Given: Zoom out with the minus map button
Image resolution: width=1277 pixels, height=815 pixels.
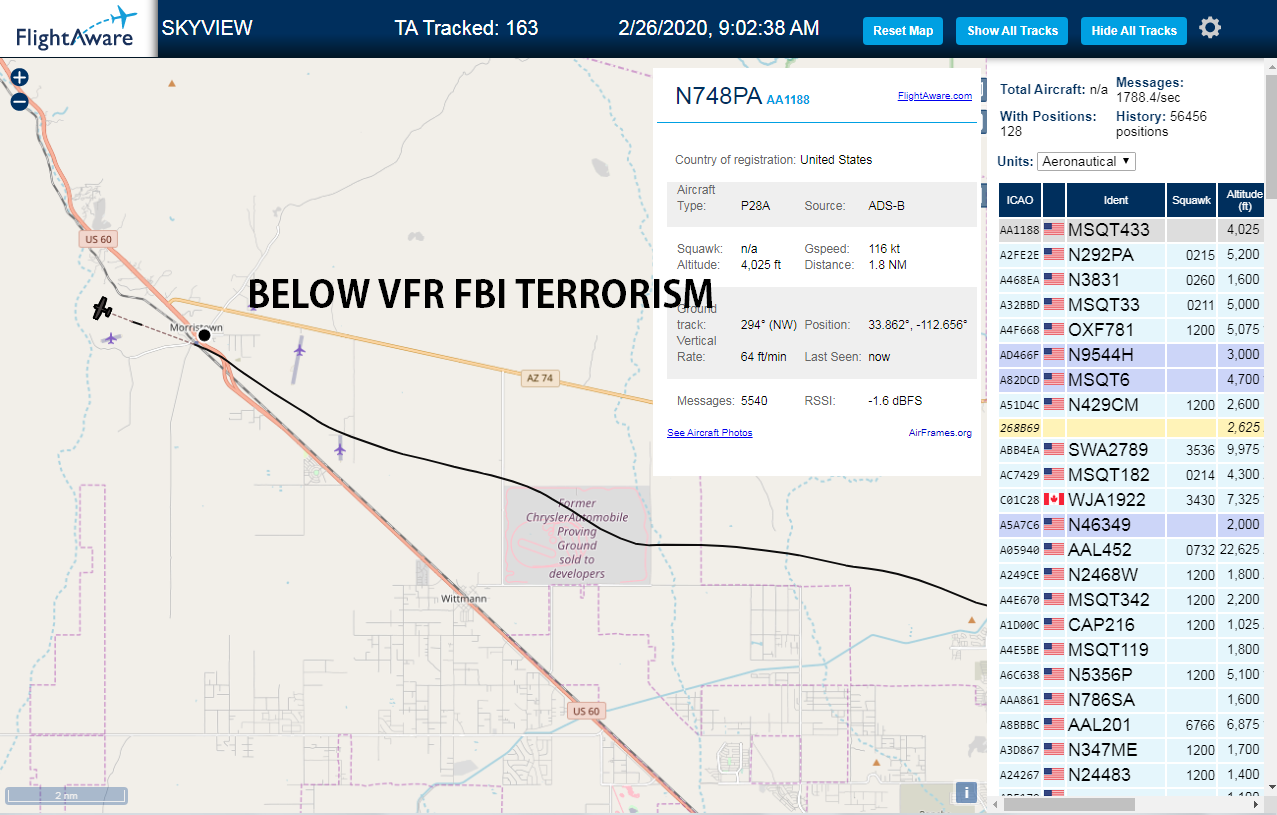Looking at the screenshot, I should click(x=19, y=101).
